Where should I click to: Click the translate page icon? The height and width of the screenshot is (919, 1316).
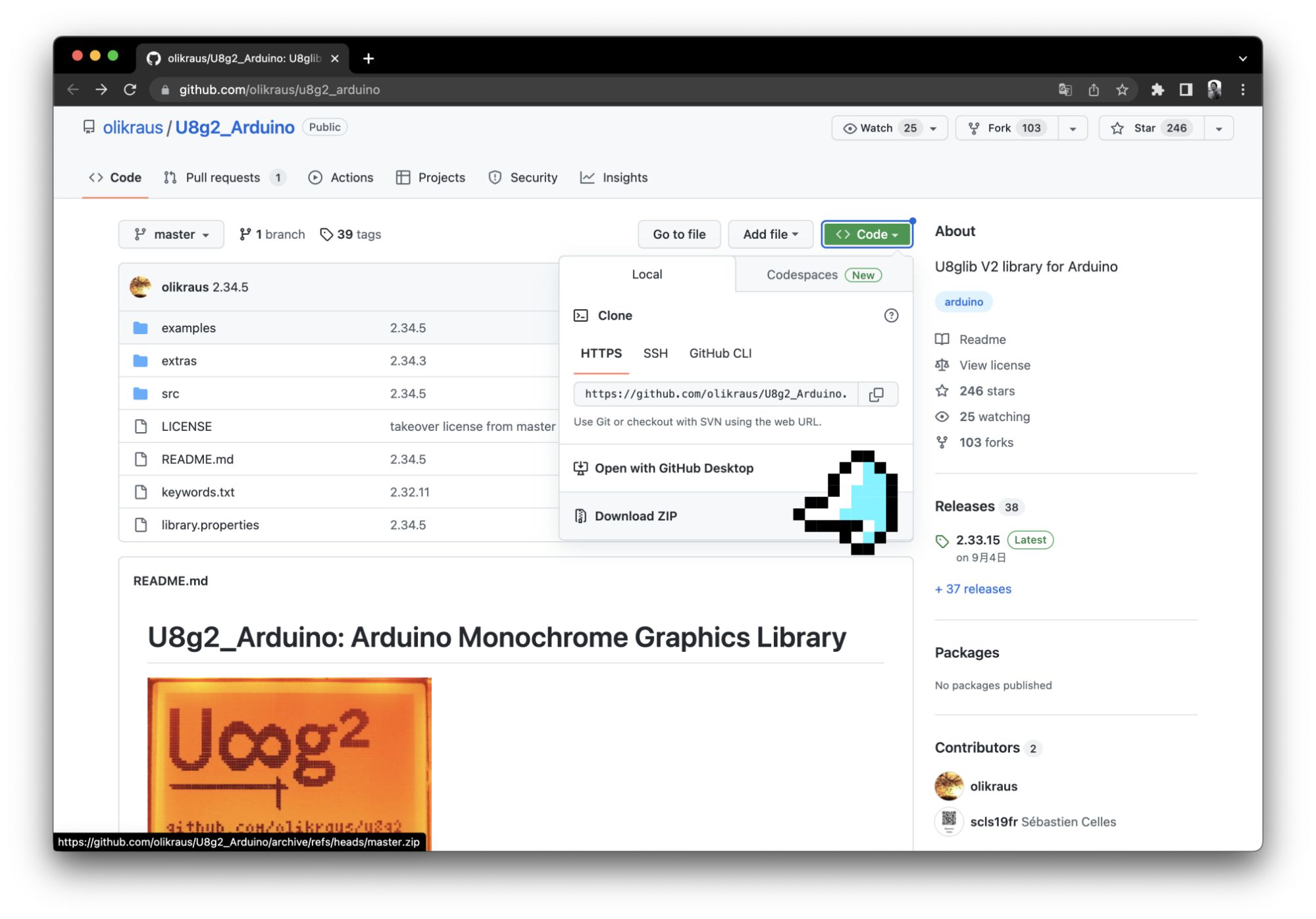coord(1065,90)
